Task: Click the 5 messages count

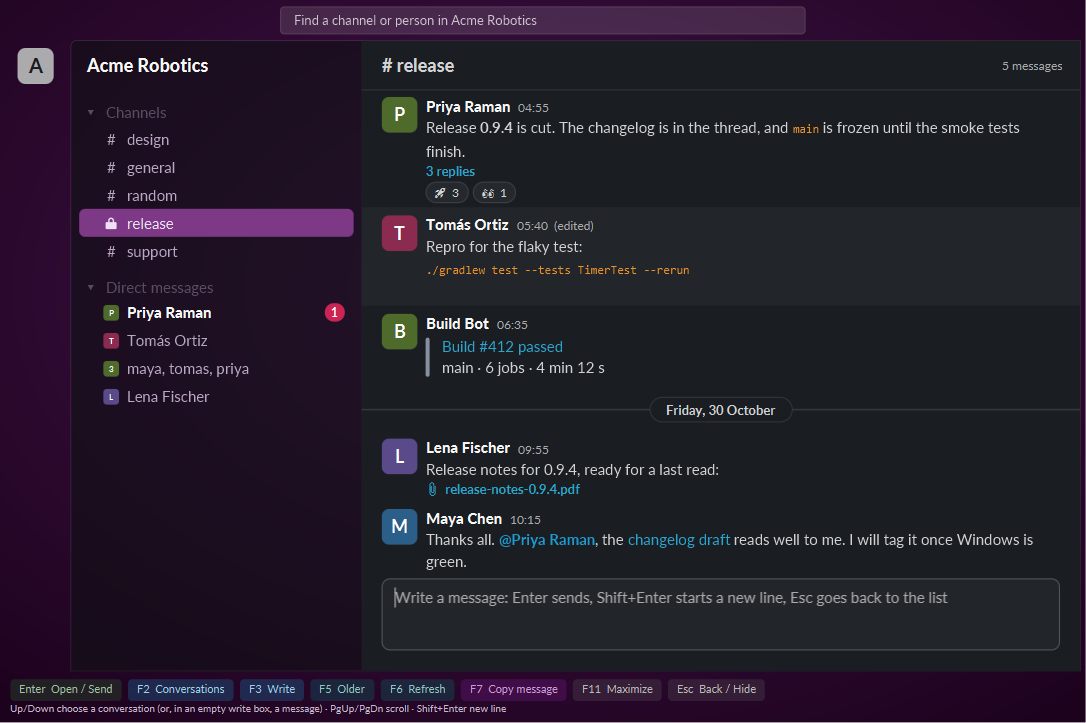Action: click(x=1032, y=66)
